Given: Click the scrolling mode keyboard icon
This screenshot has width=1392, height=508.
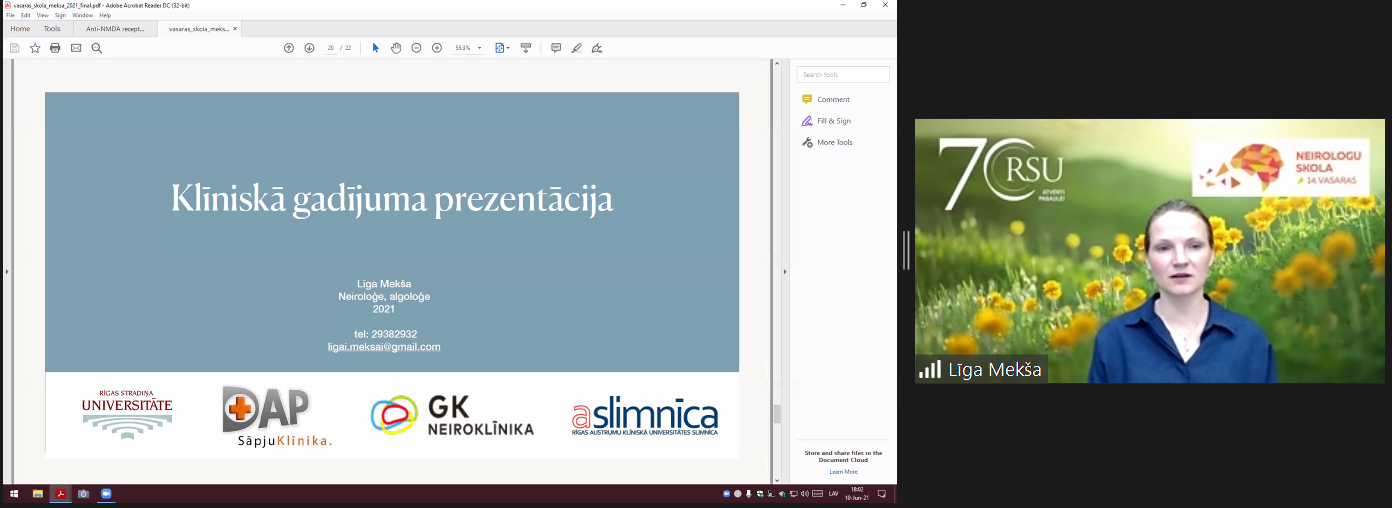Looking at the screenshot, I should click(526, 48).
